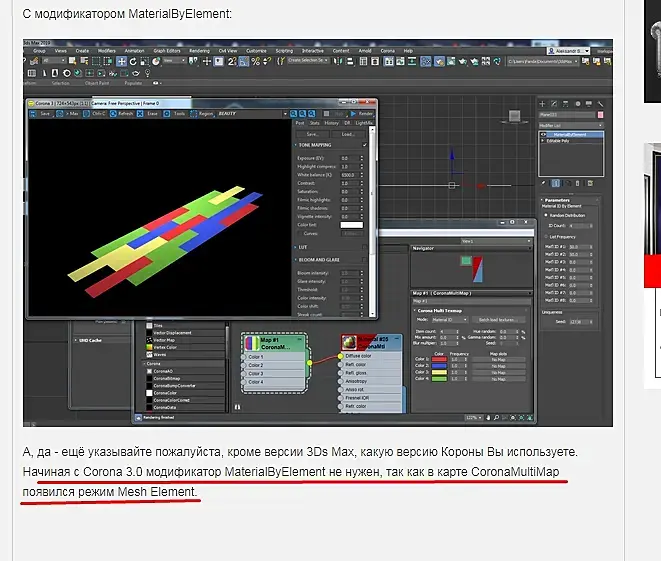
Task: Open the Rendering menu
Action: tap(199, 51)
